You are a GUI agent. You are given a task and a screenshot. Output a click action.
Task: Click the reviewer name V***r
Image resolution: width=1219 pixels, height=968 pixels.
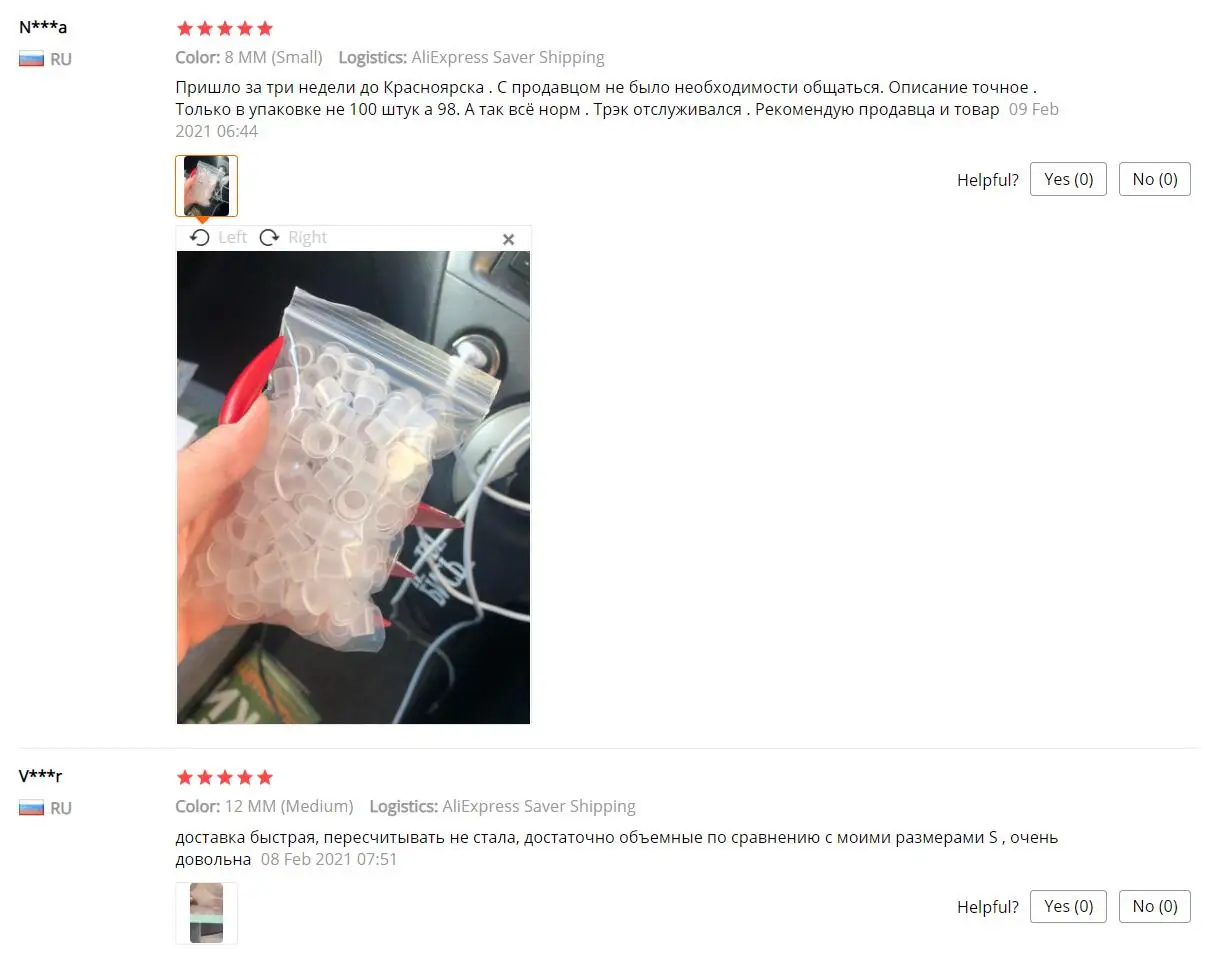click(40, 775)
